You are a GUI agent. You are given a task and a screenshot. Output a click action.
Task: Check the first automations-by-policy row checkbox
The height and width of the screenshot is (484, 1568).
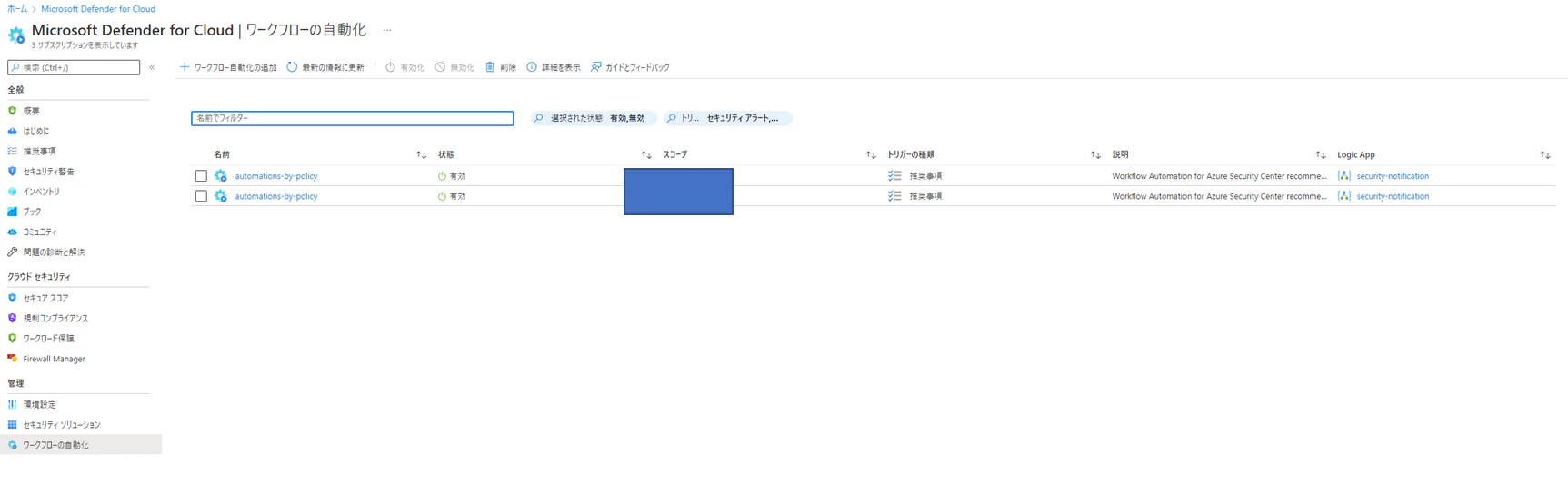201,176
